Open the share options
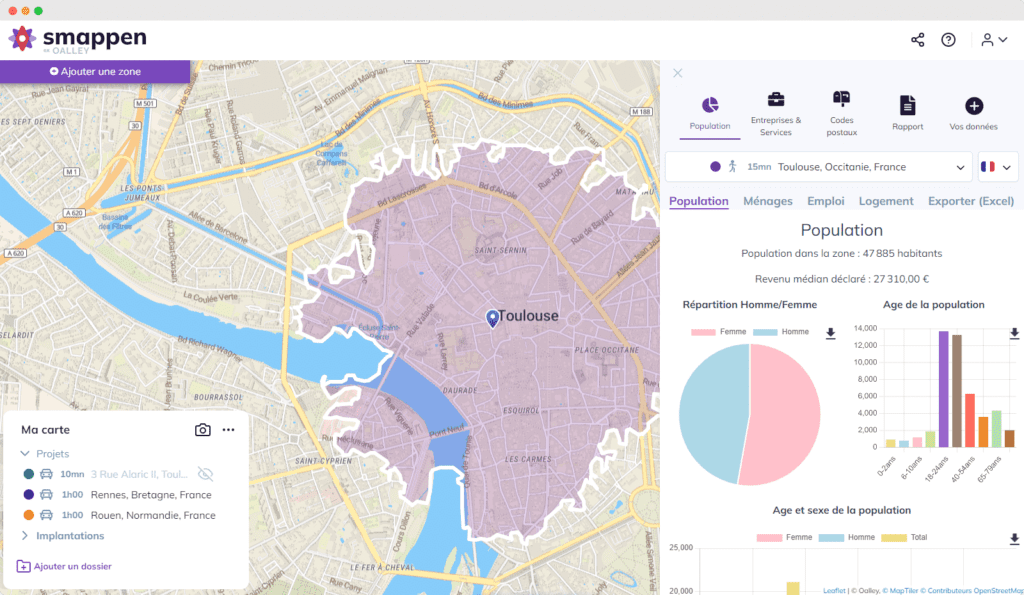The width and height of the screenshot is (1024, 595). tap(917, 40)
